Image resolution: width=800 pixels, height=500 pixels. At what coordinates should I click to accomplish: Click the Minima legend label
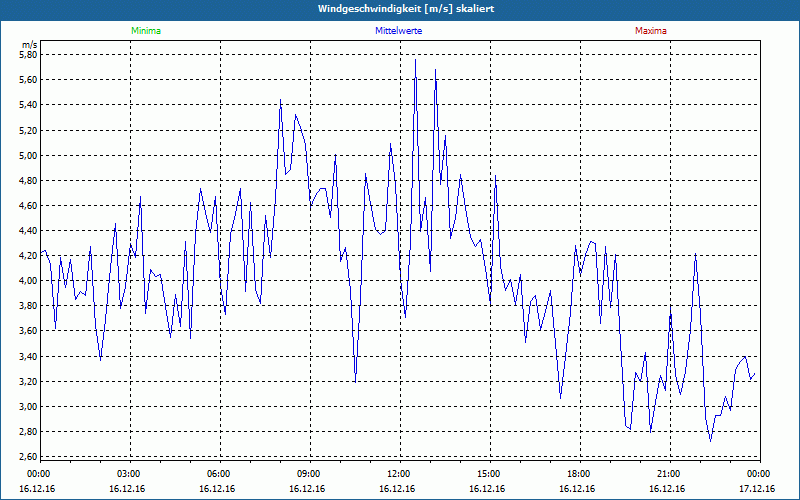click(x=146, y=31)
